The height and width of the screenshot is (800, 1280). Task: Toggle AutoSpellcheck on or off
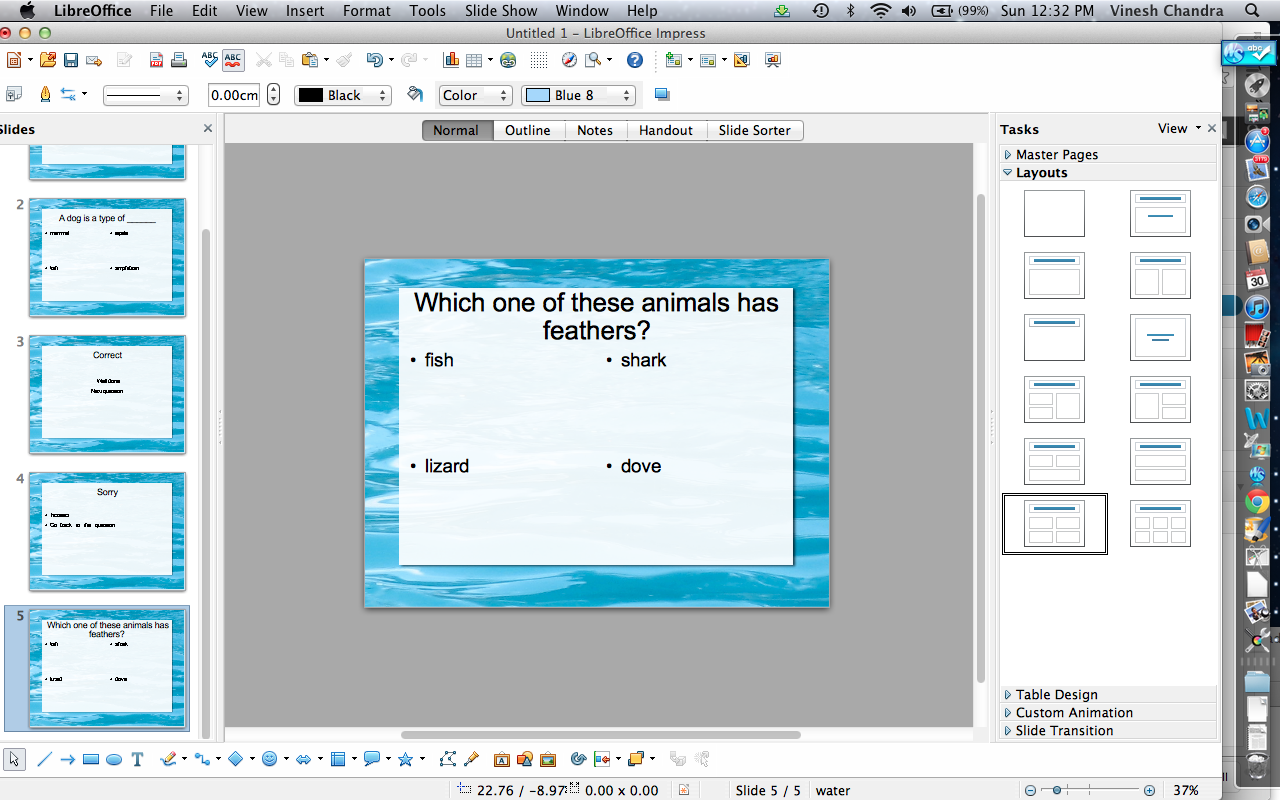233,61
